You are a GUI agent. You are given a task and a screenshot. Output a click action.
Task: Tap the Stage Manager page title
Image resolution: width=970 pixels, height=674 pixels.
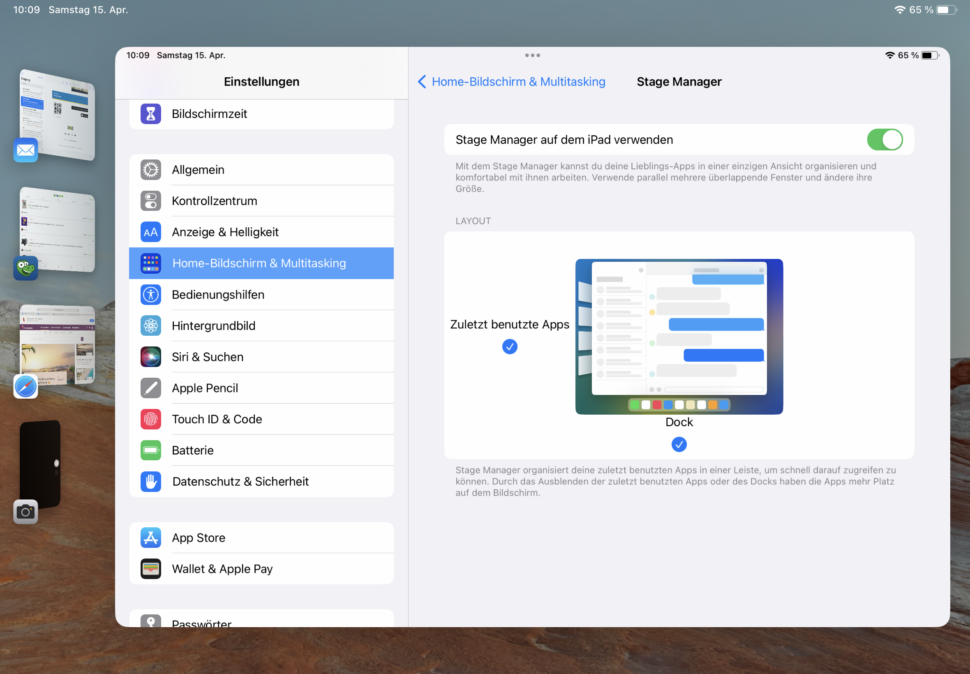coord(679,82)
